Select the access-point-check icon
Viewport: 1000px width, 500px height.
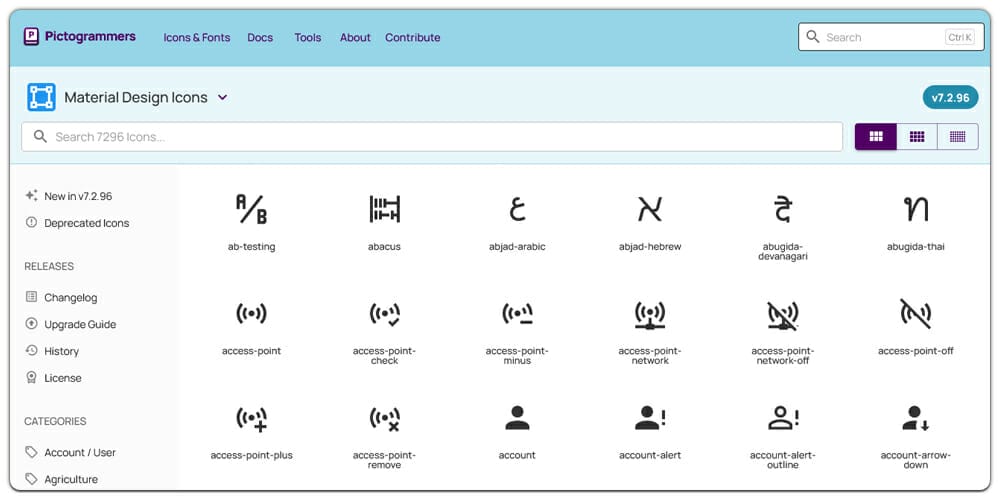point(385,314)
